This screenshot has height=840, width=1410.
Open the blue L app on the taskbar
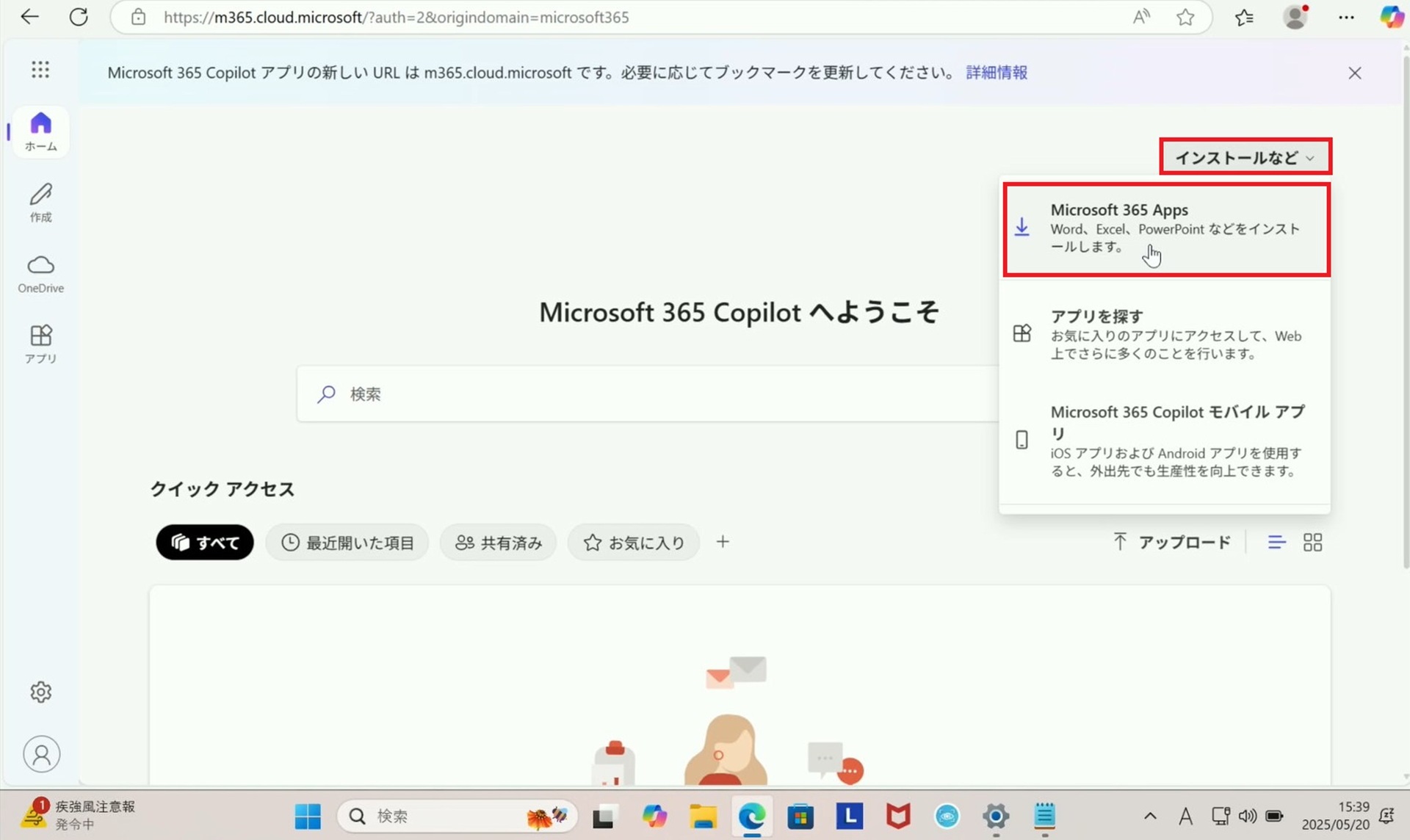click(850, 815)
